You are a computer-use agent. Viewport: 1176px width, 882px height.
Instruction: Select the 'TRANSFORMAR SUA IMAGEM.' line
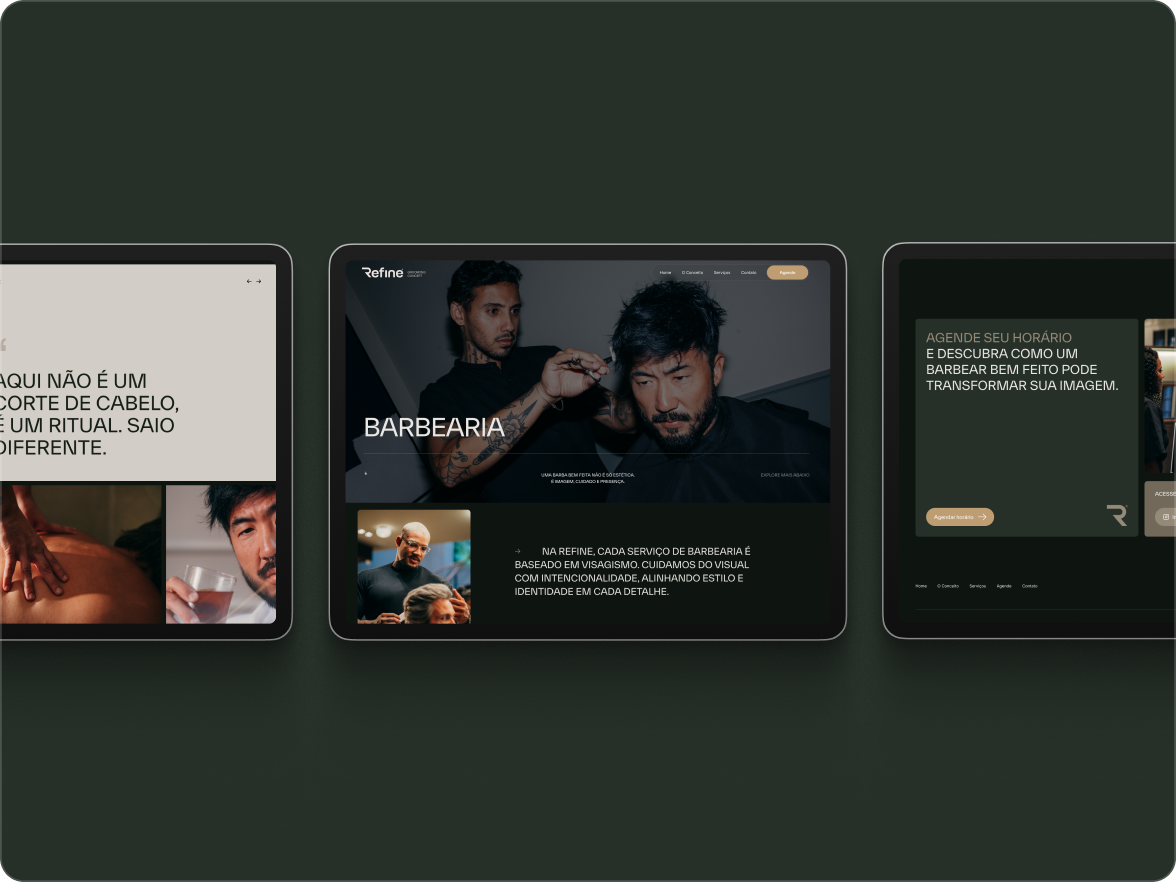1022,386
